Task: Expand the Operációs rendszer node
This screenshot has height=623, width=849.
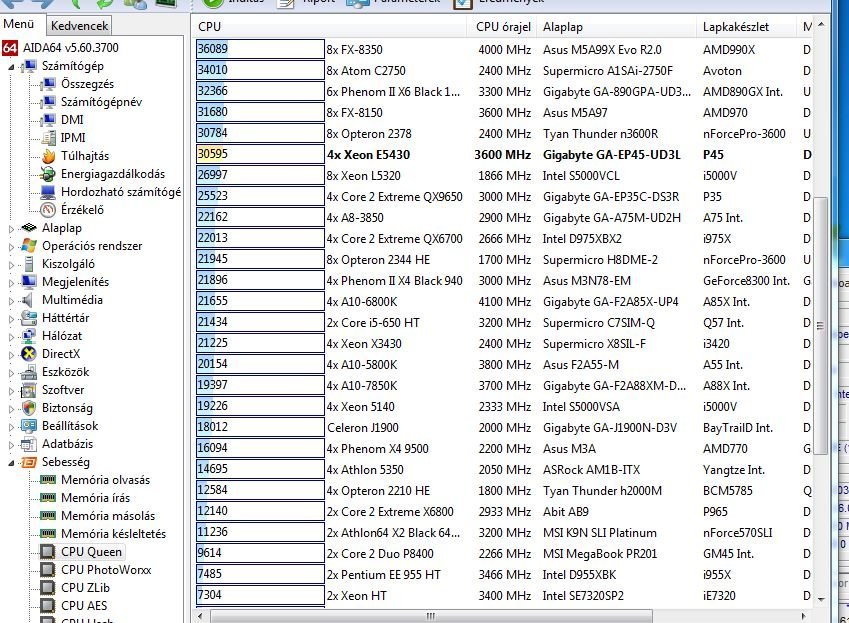Action: coord(11,247)
